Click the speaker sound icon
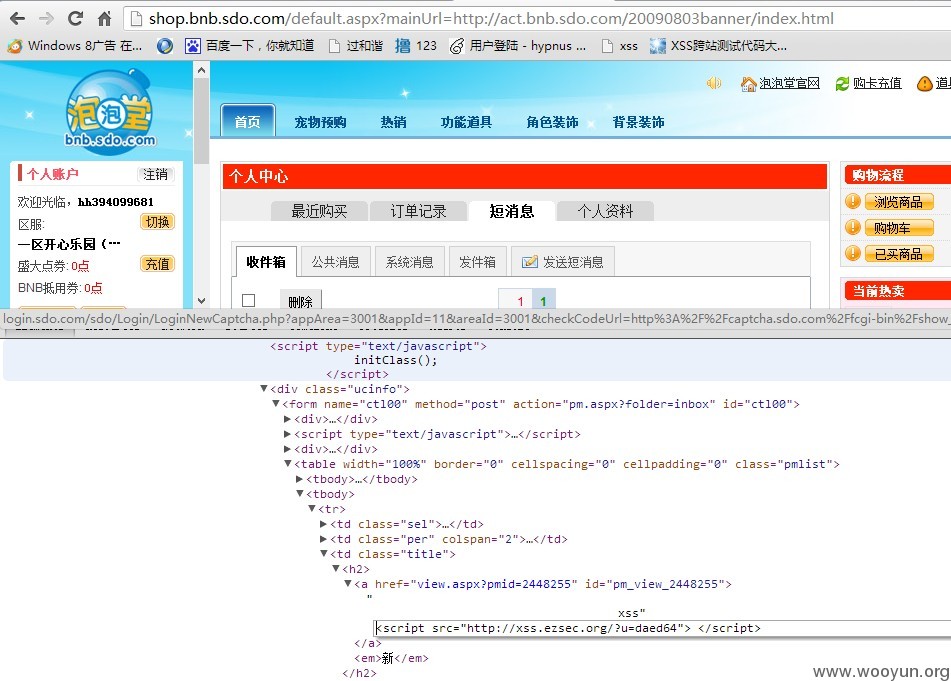 tap(714, 83)
